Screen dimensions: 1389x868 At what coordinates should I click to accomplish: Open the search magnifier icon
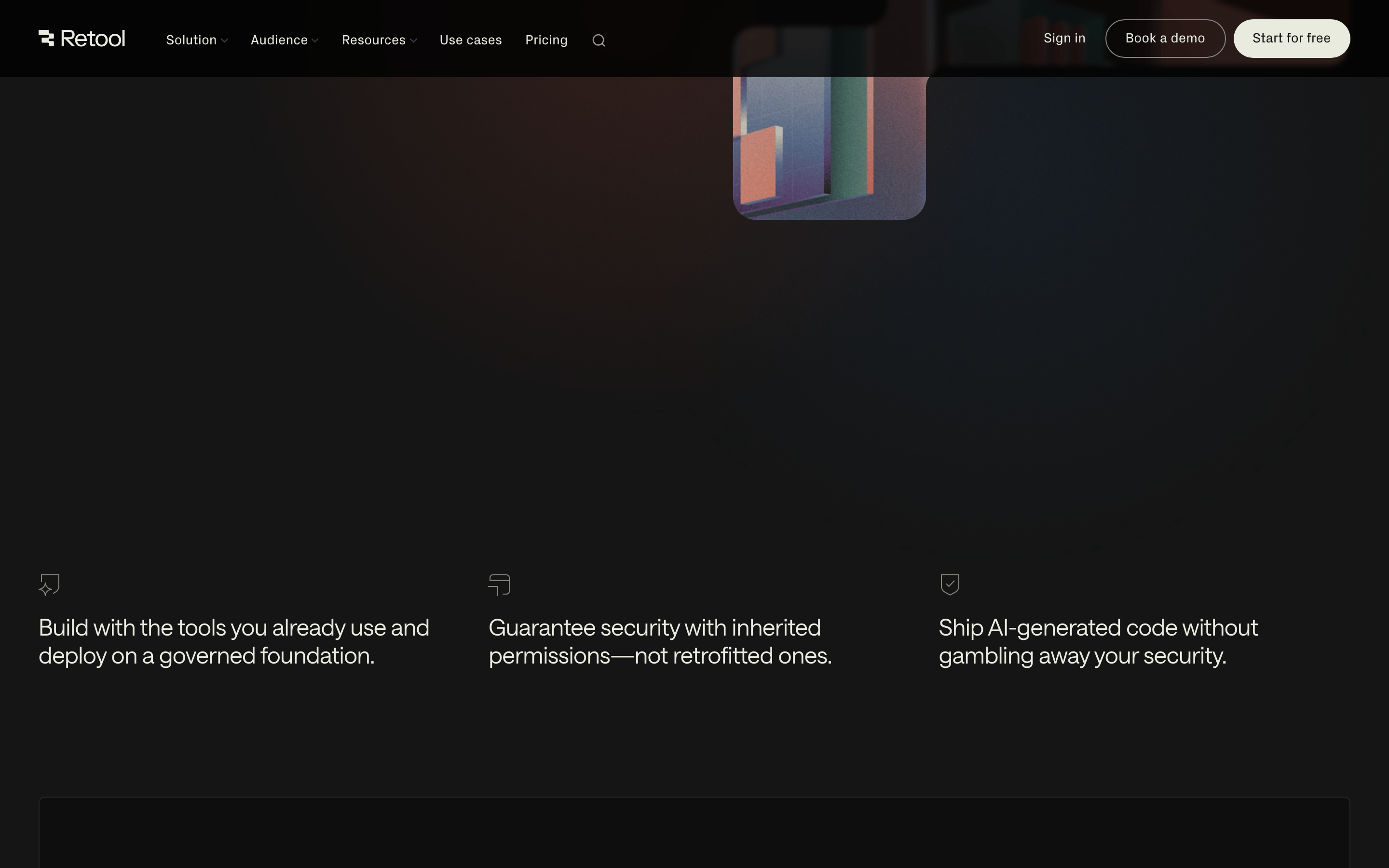tap(599, 40)
